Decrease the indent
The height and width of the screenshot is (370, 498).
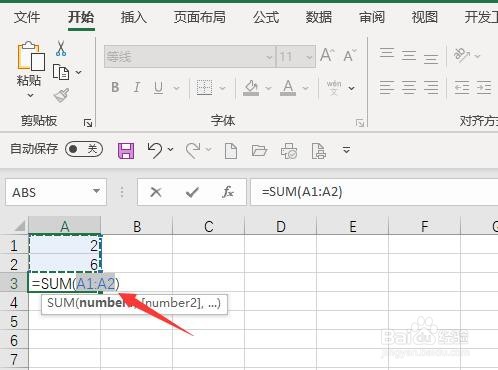click(462, 88)
